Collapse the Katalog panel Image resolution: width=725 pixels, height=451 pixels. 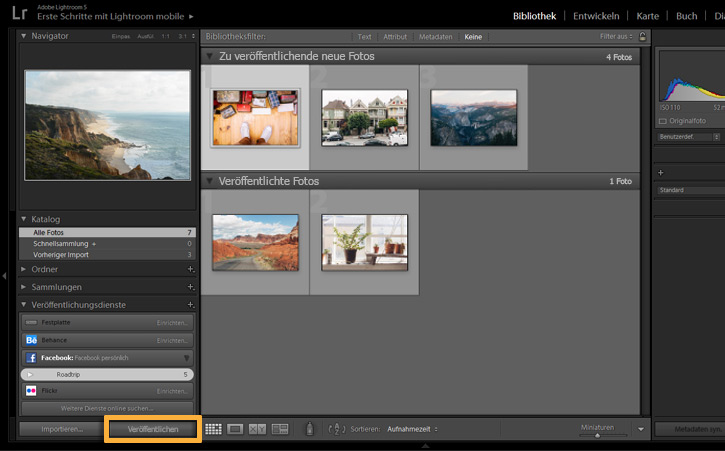[23, 219]
